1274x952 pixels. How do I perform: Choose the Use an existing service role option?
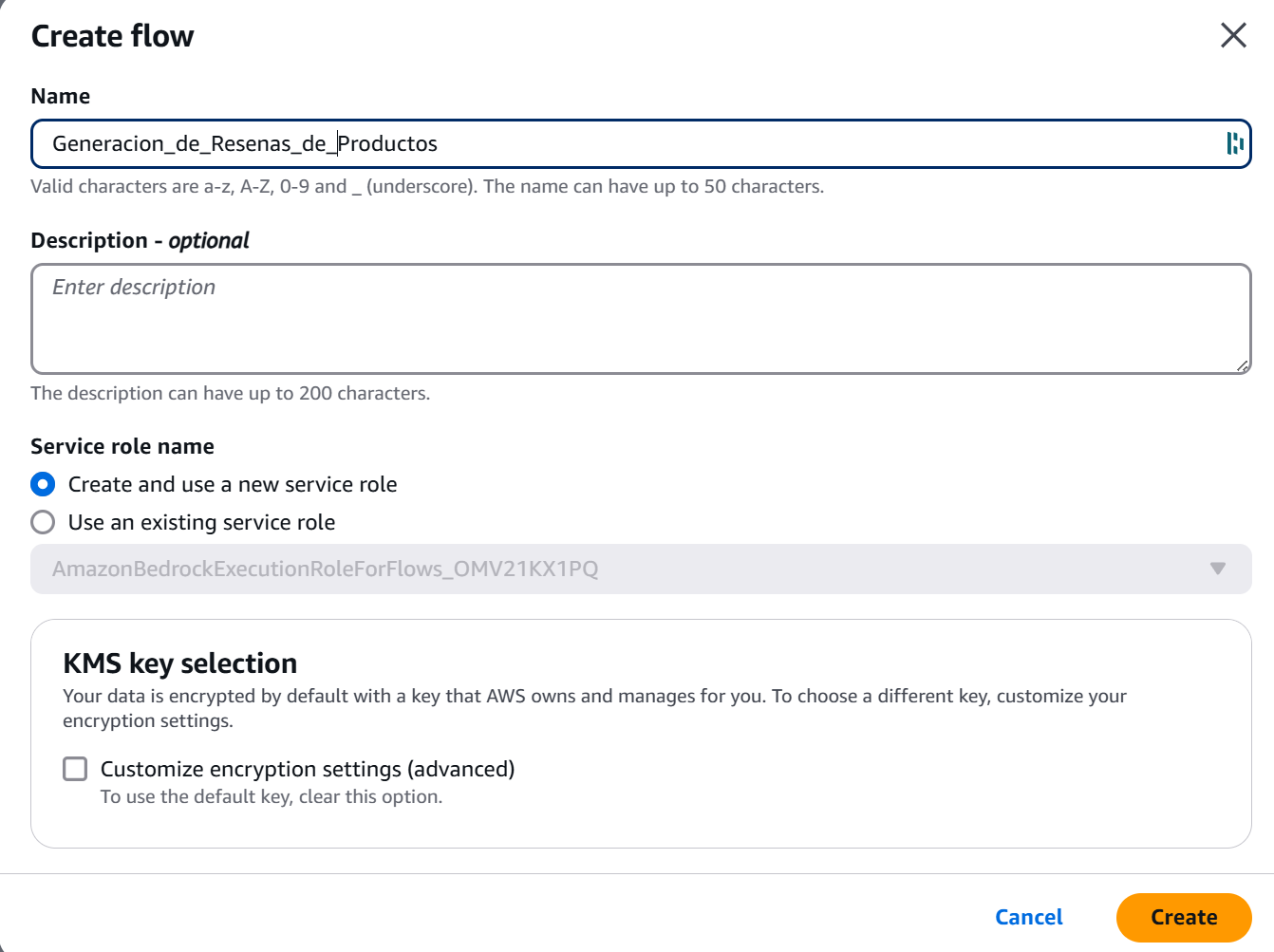(43, 522)
